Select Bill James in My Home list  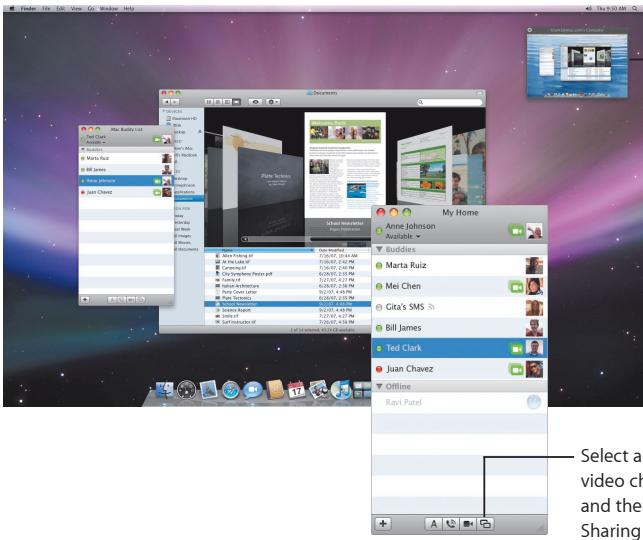[x=459, y=328]
